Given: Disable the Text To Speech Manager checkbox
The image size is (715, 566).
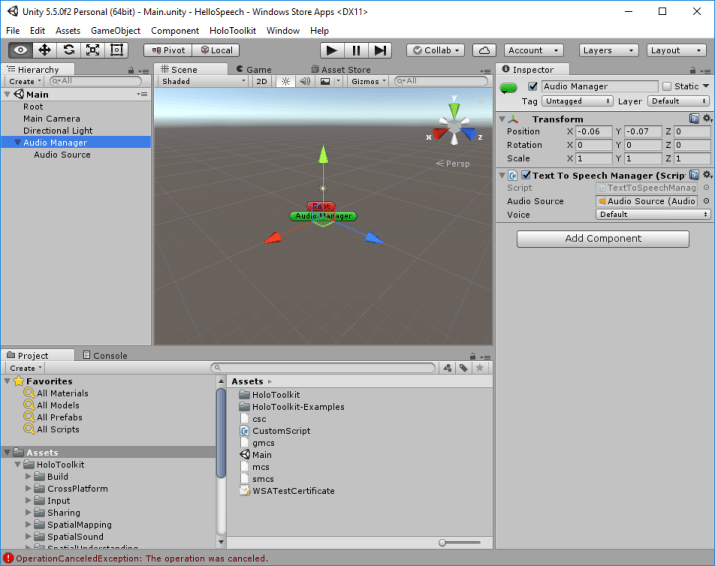Looking at the screenshot, I should 526,175.
